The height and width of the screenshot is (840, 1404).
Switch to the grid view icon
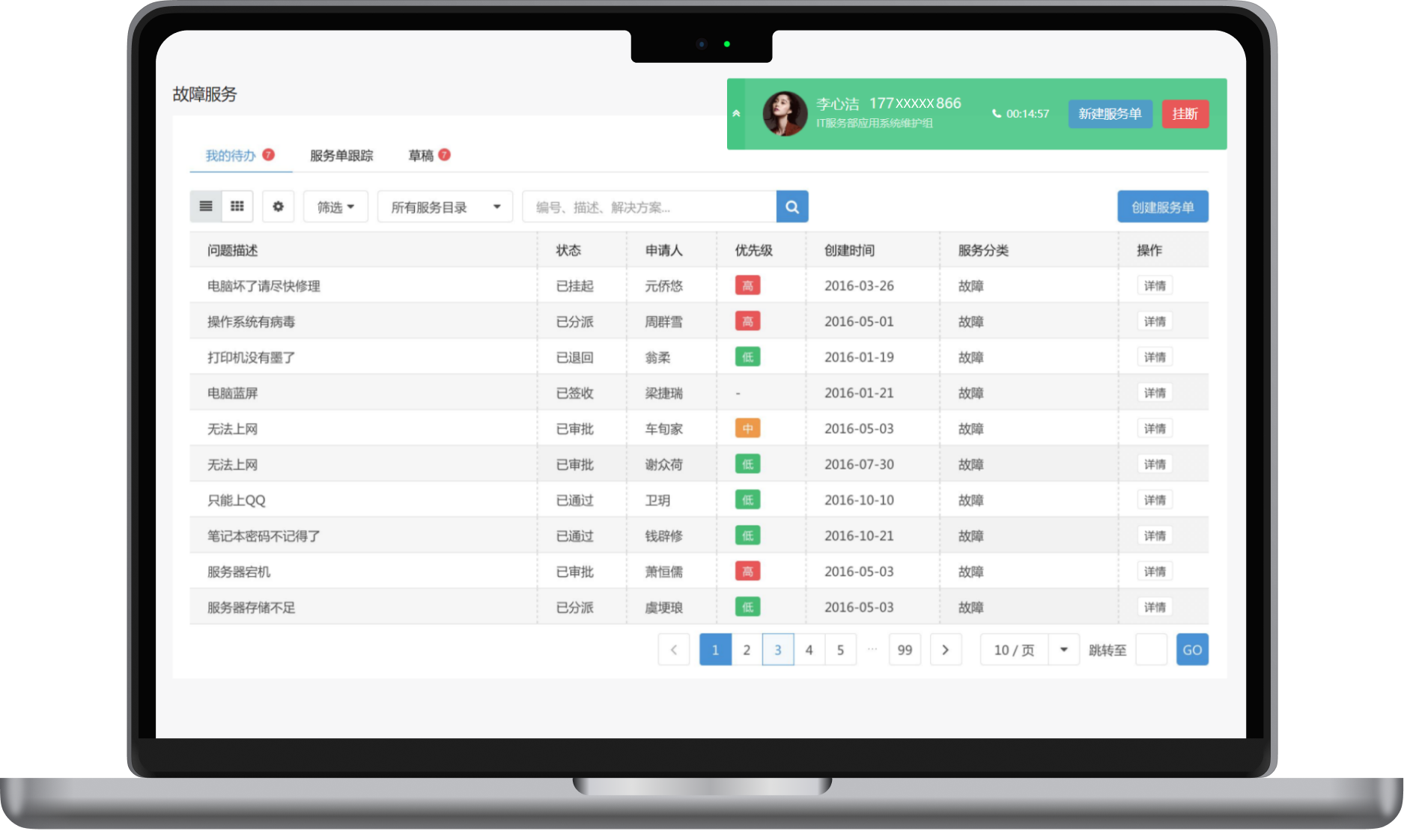click(x=237, y=206)
